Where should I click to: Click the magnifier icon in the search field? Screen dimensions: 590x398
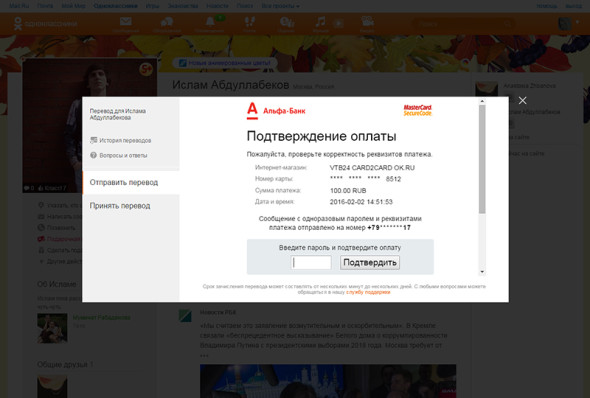(x=508, y=24)
